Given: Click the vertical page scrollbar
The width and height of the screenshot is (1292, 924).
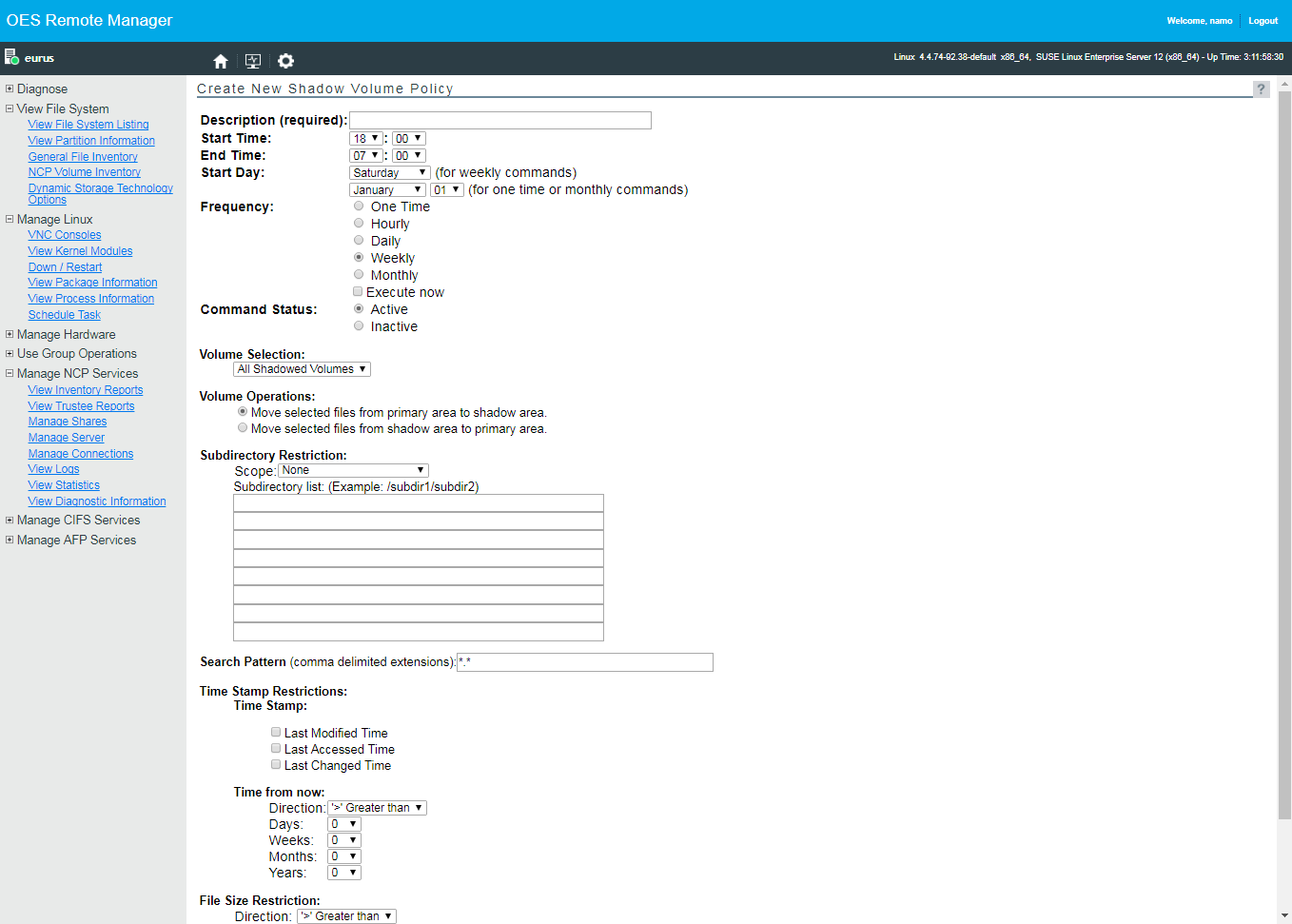Looking at the screenshot, I should [1284, 457].
